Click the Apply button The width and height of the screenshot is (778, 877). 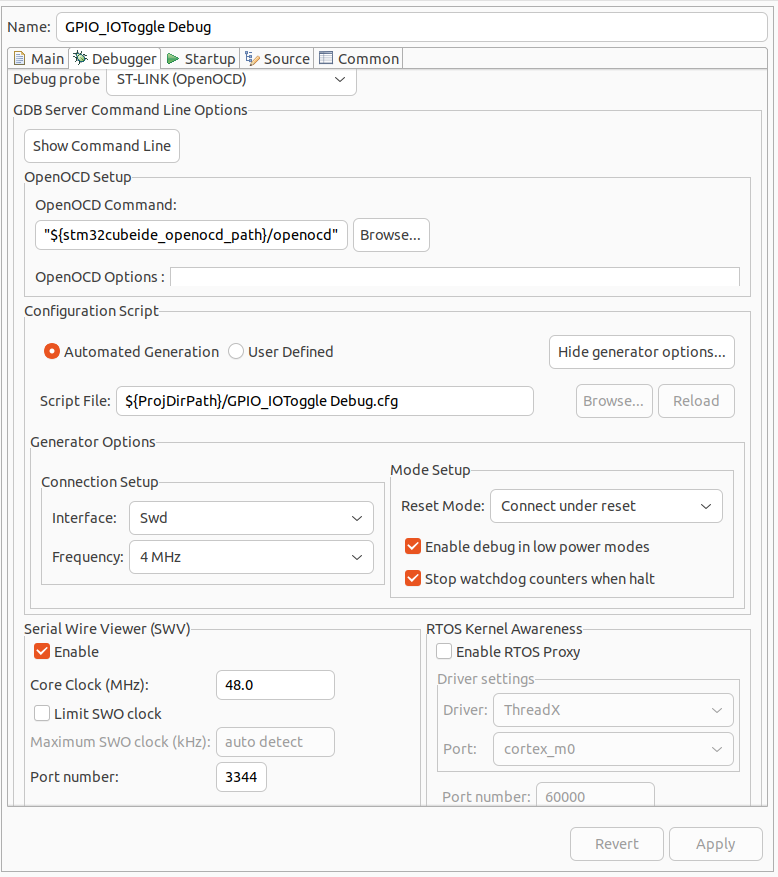pyautogui.click(x=716, y=844)
